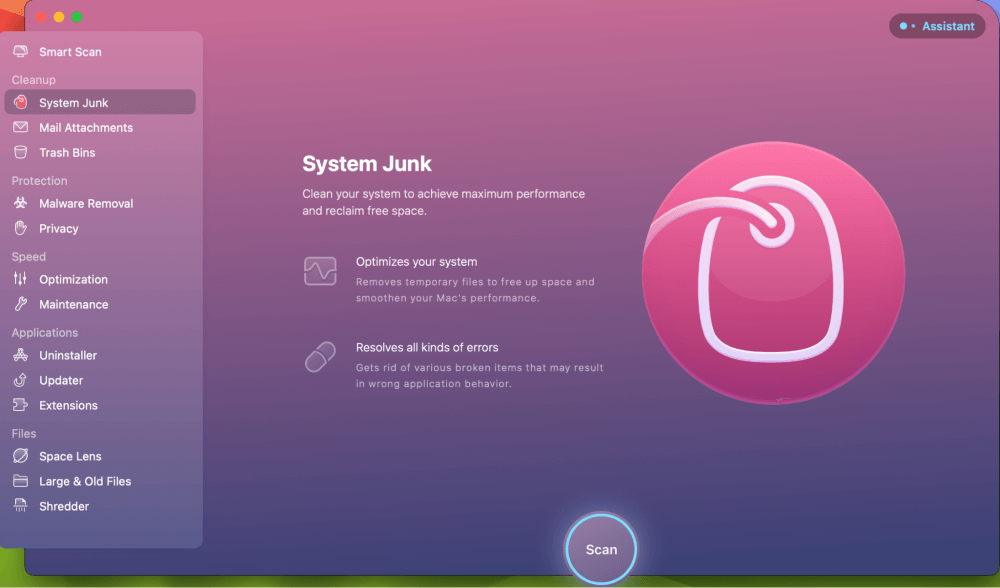This screenshot has width=1000, height=588.
Task: Click the 'Clean your system to achieve' description
Action: 443,202
